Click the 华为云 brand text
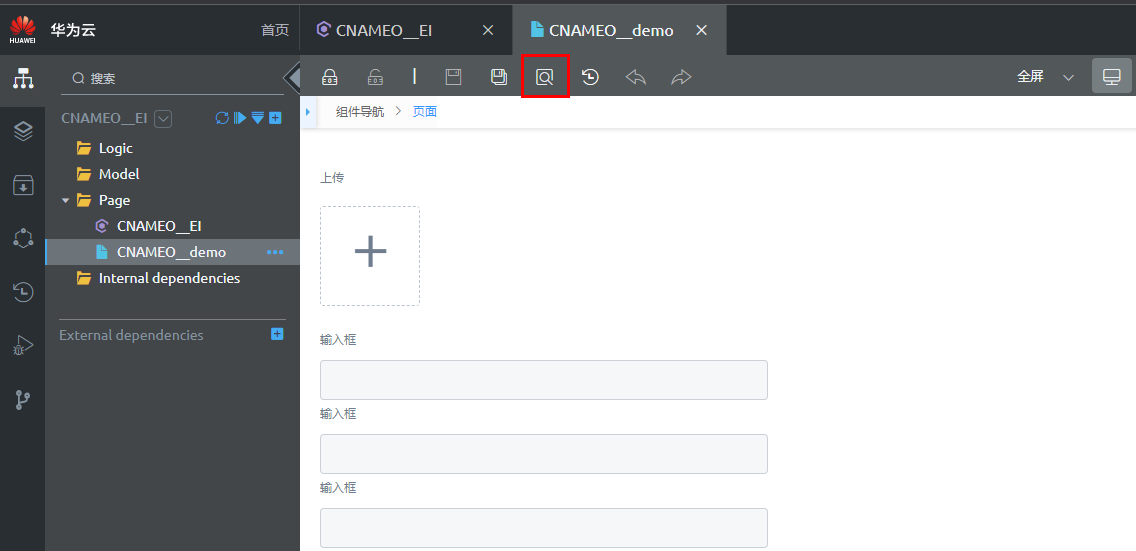Screen dimensions: 1136x551 (73, 30)
